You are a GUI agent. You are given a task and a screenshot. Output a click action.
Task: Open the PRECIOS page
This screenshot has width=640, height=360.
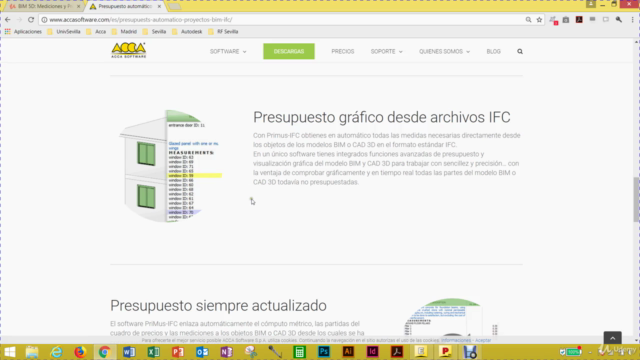point(342,51)
